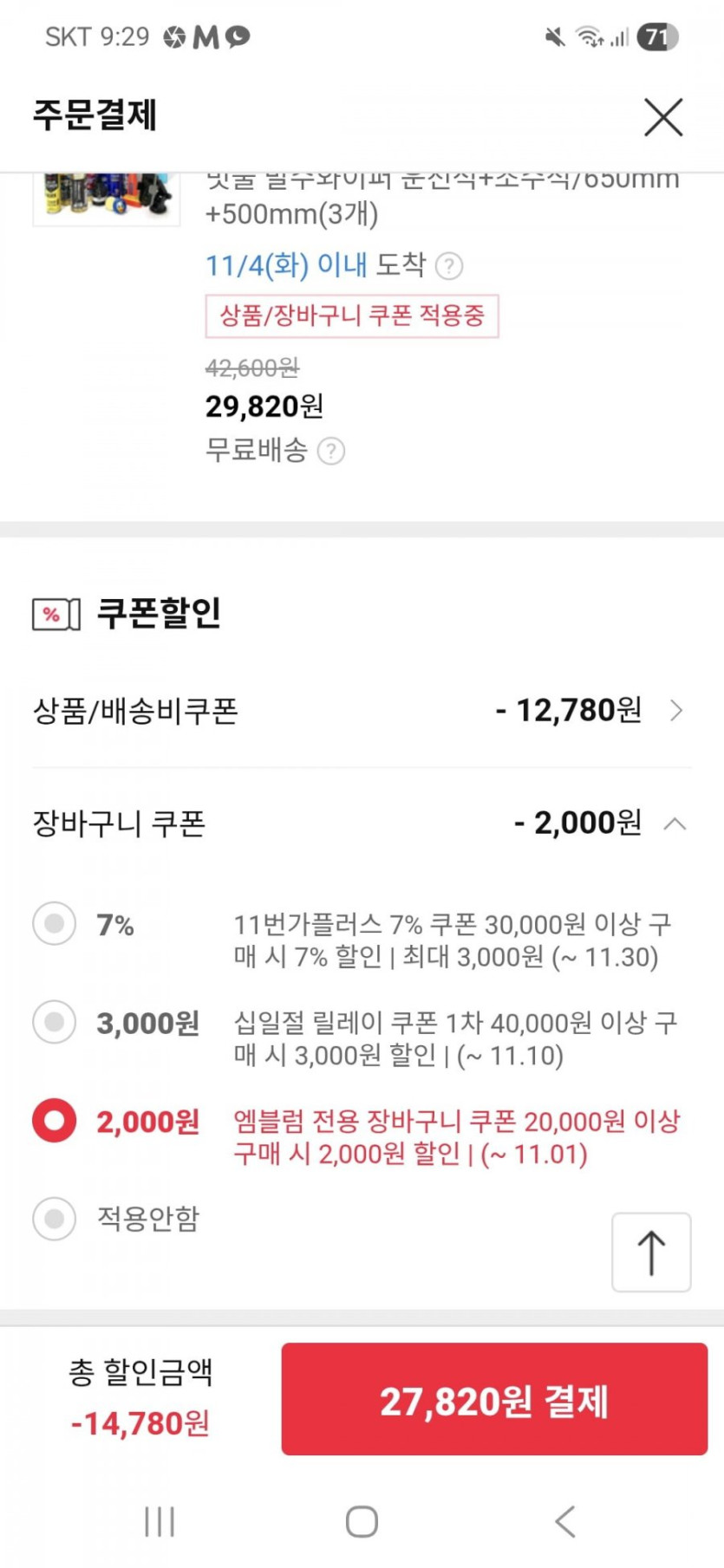Select the 3,000원 십일절 릴레이 coupon
The height and width of the screenshot is (1568, 724).
click(55, 1023)
